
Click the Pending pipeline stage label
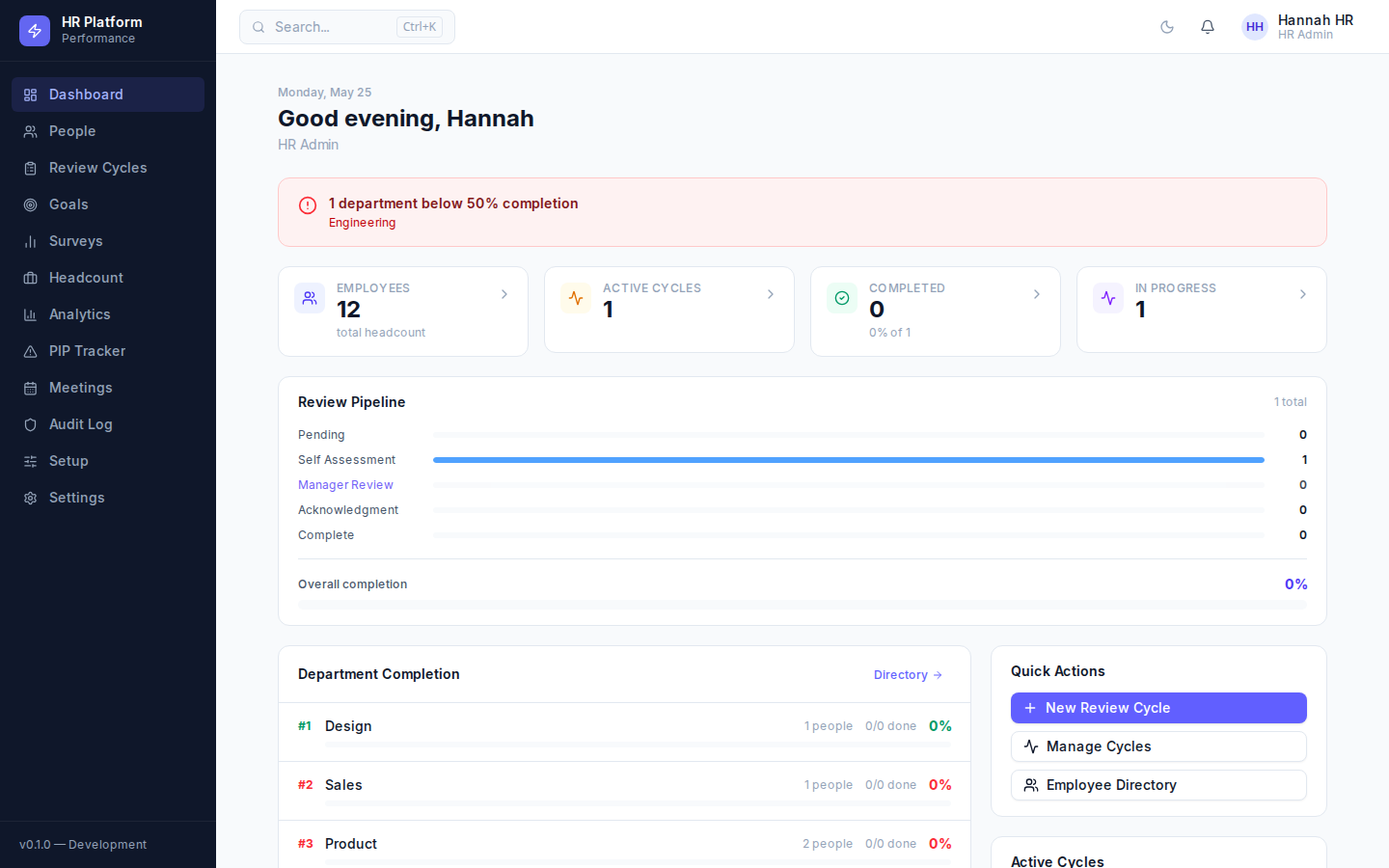(x=321, y=435)
